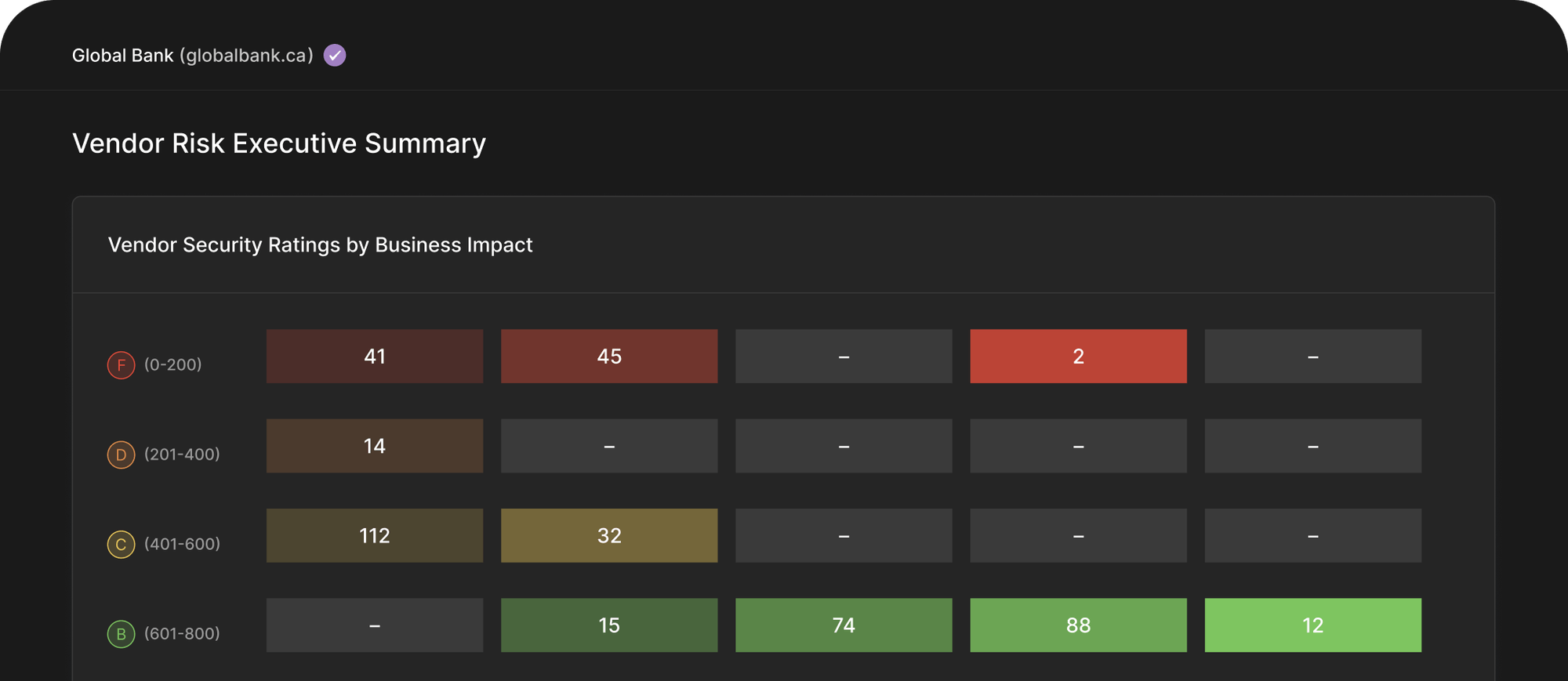Image resolution: width=1568 pixels, height=681 pixels.
Task: Select the F-row cell showing 45
Action: point(609,357)
